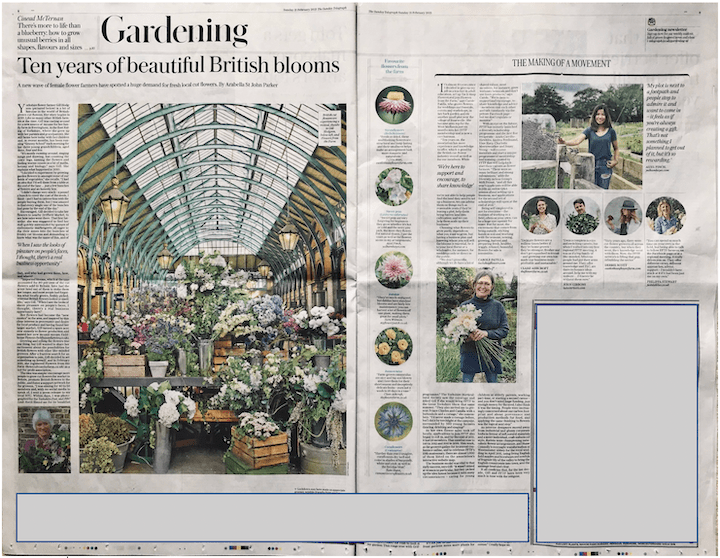Click the strawflower circular photo in sidebar
This screenshot has width=720, height=558.
[393, 105]
